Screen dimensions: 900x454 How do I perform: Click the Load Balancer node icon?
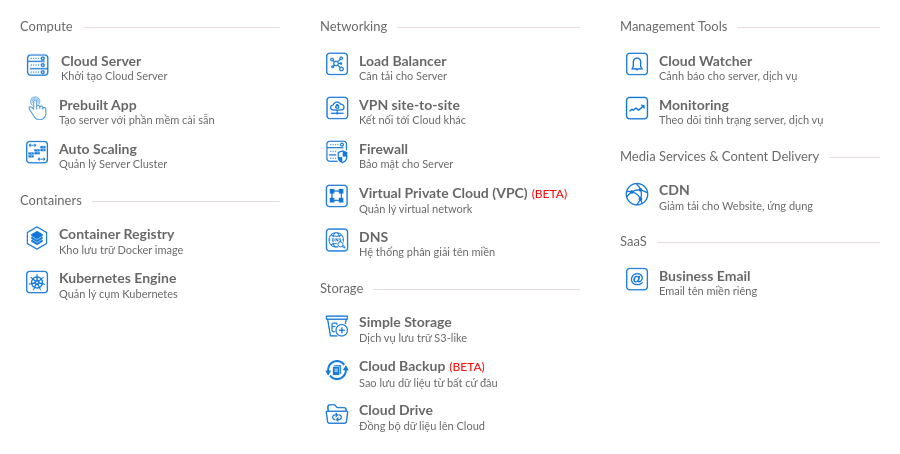pos(337,64)
